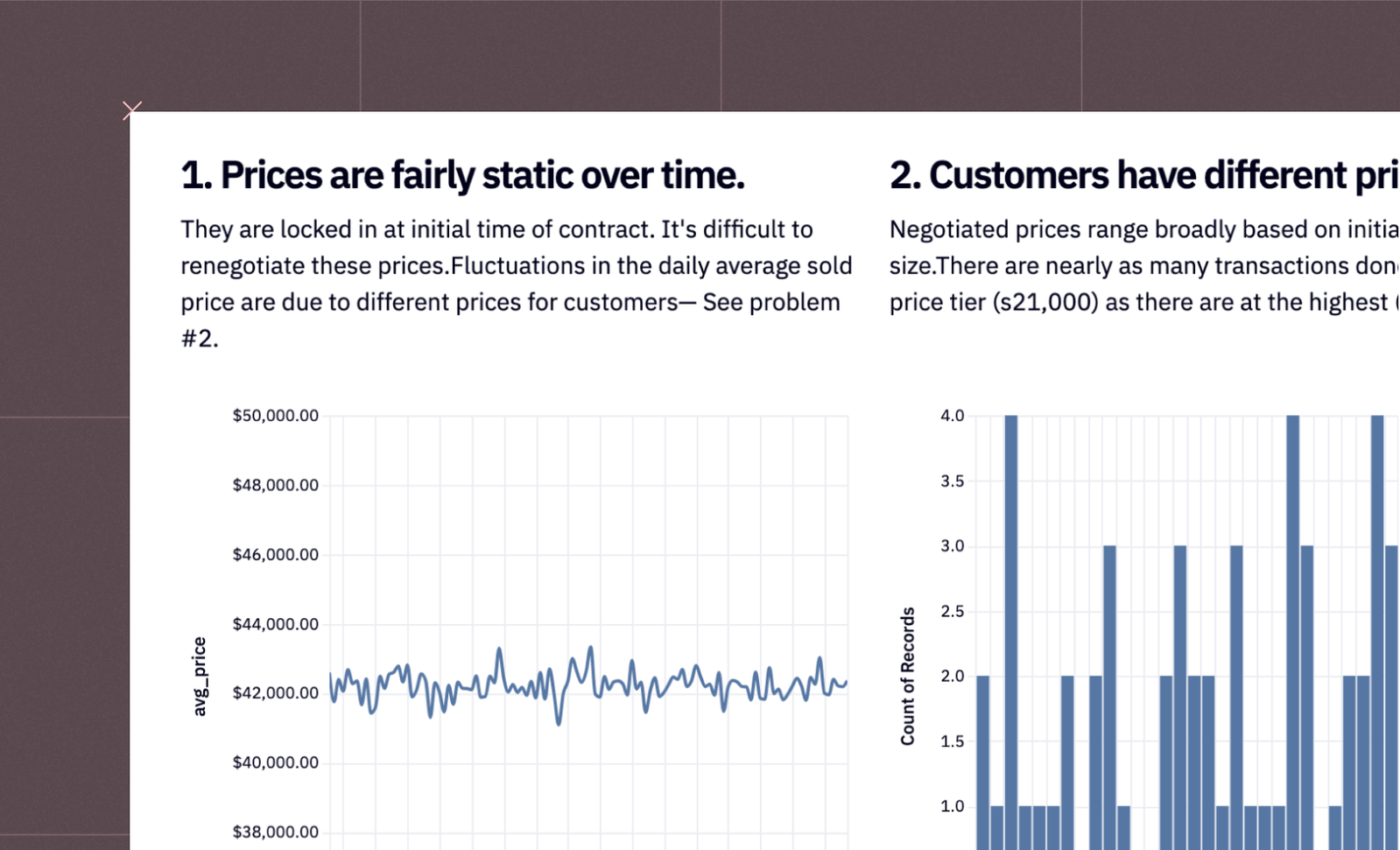Screen dimensions: 1400x850
Task: Click the Count of Records axis title
Action: [908, 677]
